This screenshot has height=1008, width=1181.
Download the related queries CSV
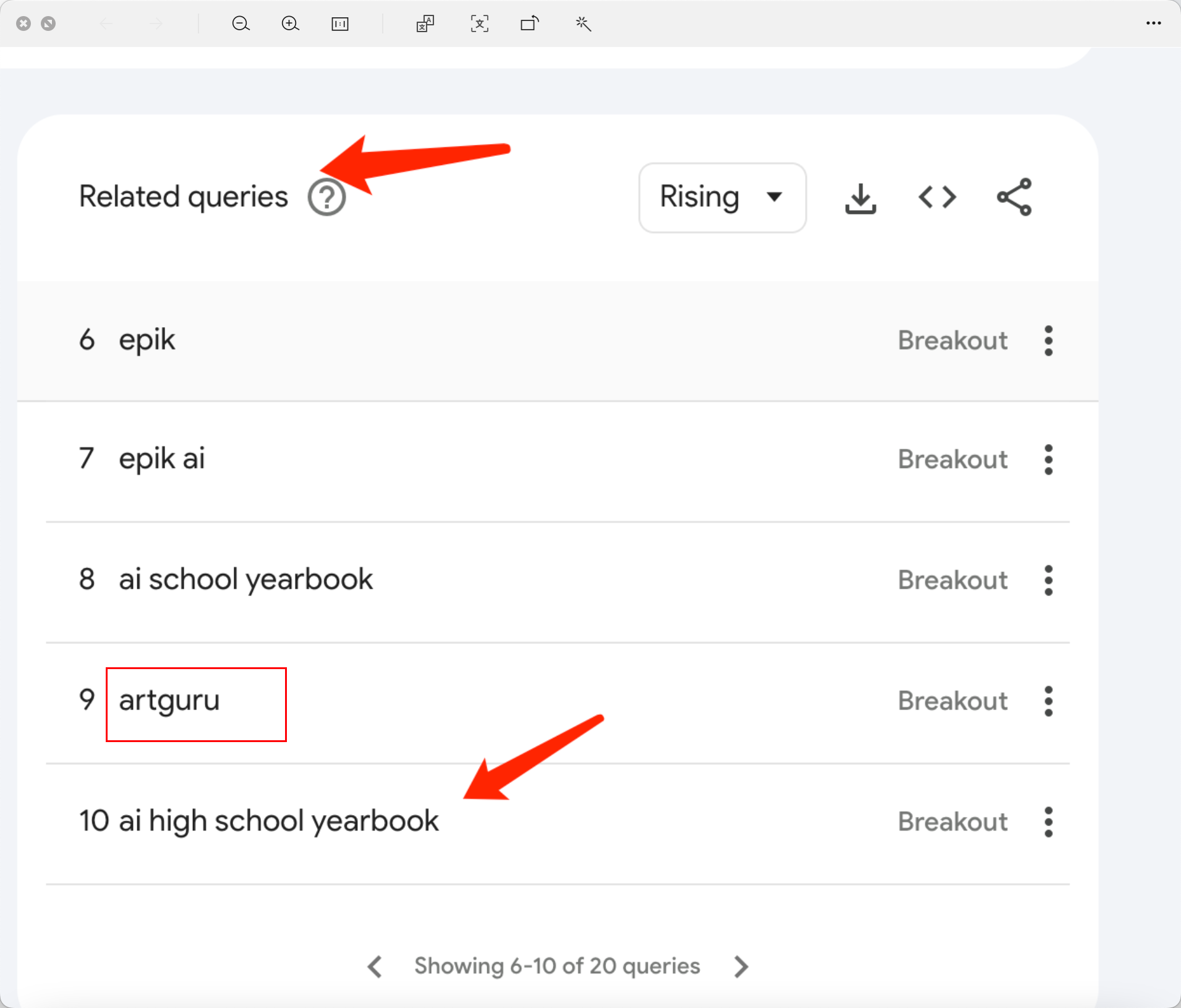(x=861, y=198)
